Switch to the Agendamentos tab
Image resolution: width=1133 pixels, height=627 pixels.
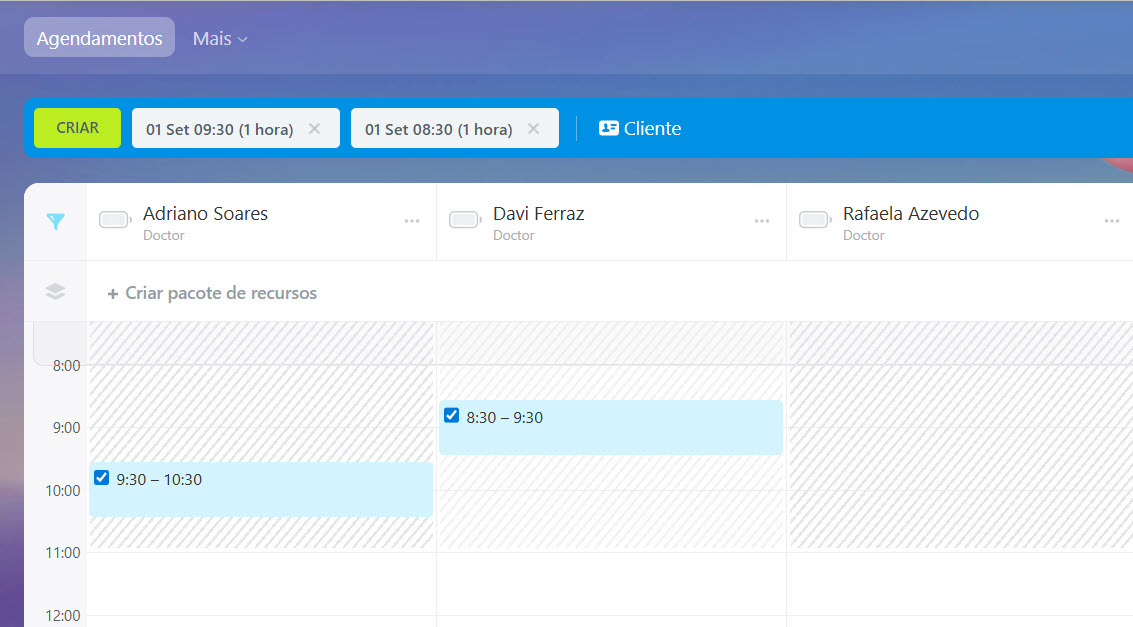click(x=99, y=38)
